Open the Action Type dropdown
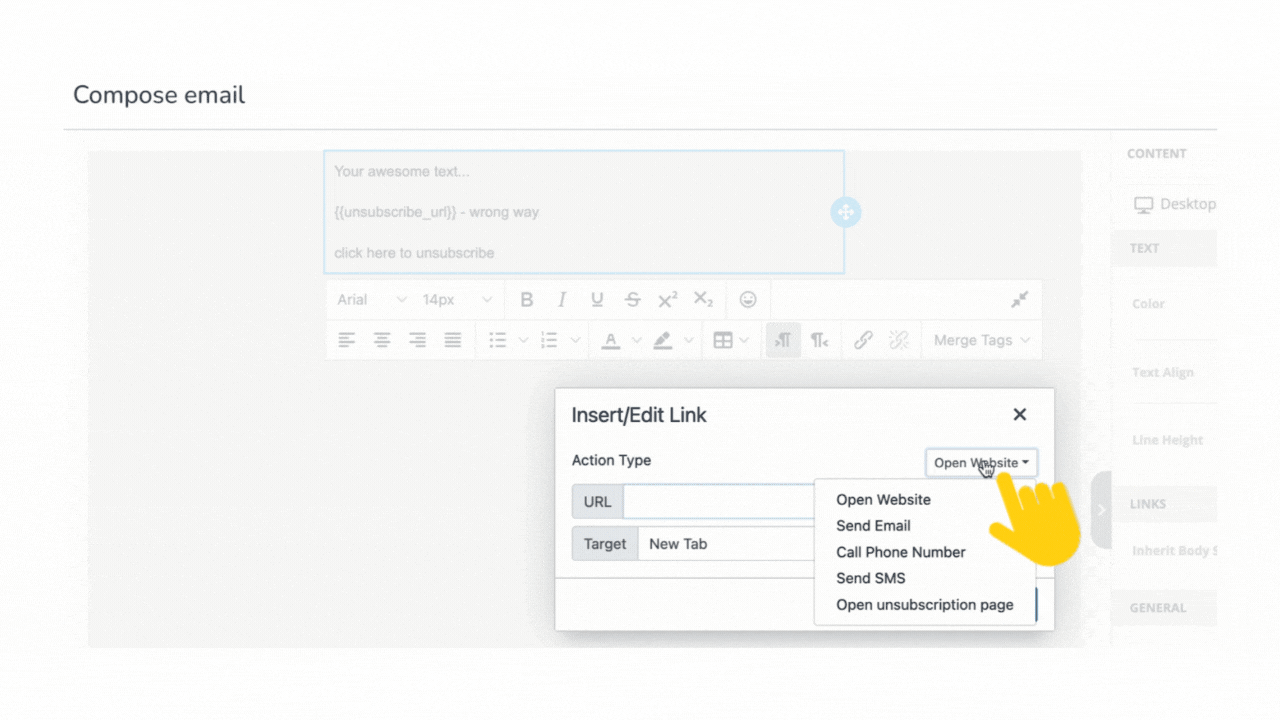This screenshot has height=720, width=1280. click(981, 462)
